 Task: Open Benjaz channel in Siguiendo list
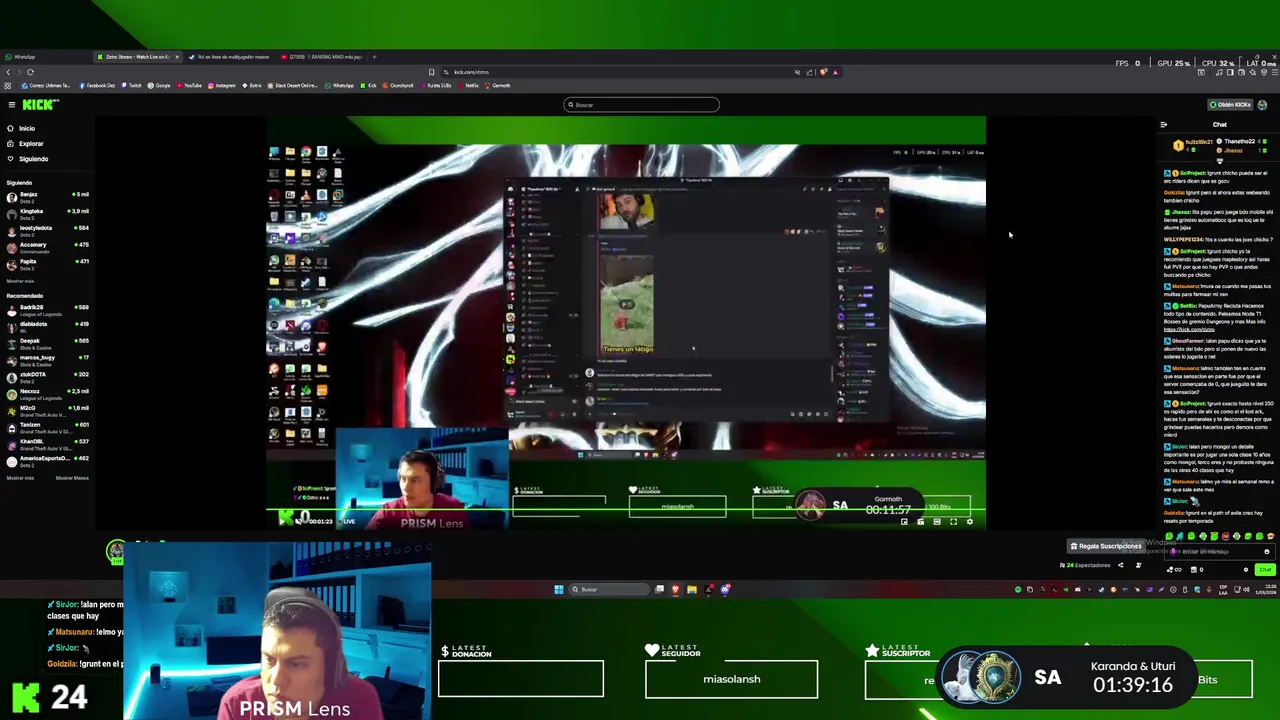(46, 196)
